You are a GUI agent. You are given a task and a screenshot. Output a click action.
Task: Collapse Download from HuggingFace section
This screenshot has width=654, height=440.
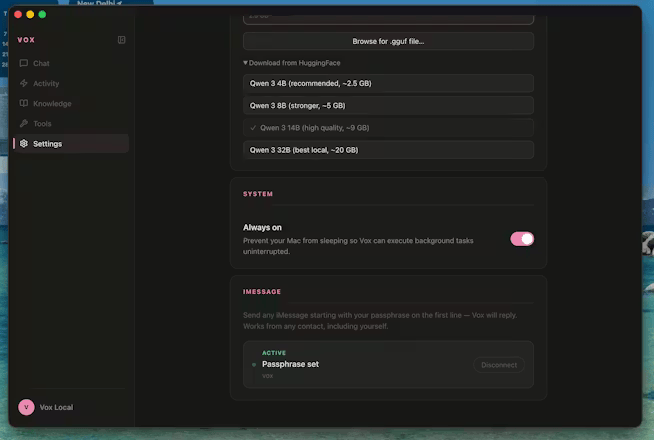[x=292, y=63]
